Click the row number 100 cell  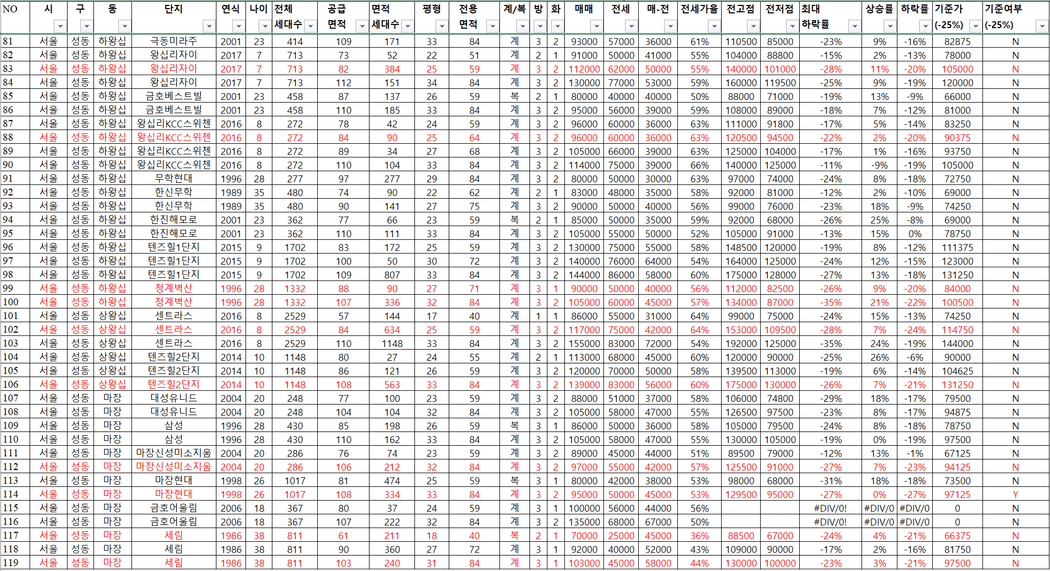(x=15, y=303)
